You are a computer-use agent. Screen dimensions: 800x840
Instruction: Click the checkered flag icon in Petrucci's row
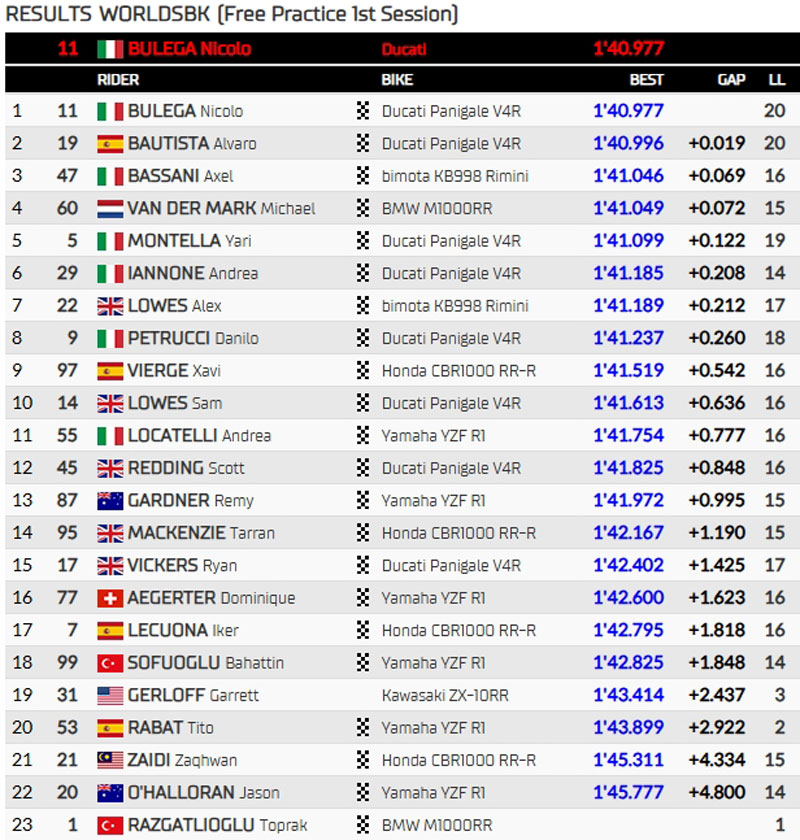[x=363, y=338]
